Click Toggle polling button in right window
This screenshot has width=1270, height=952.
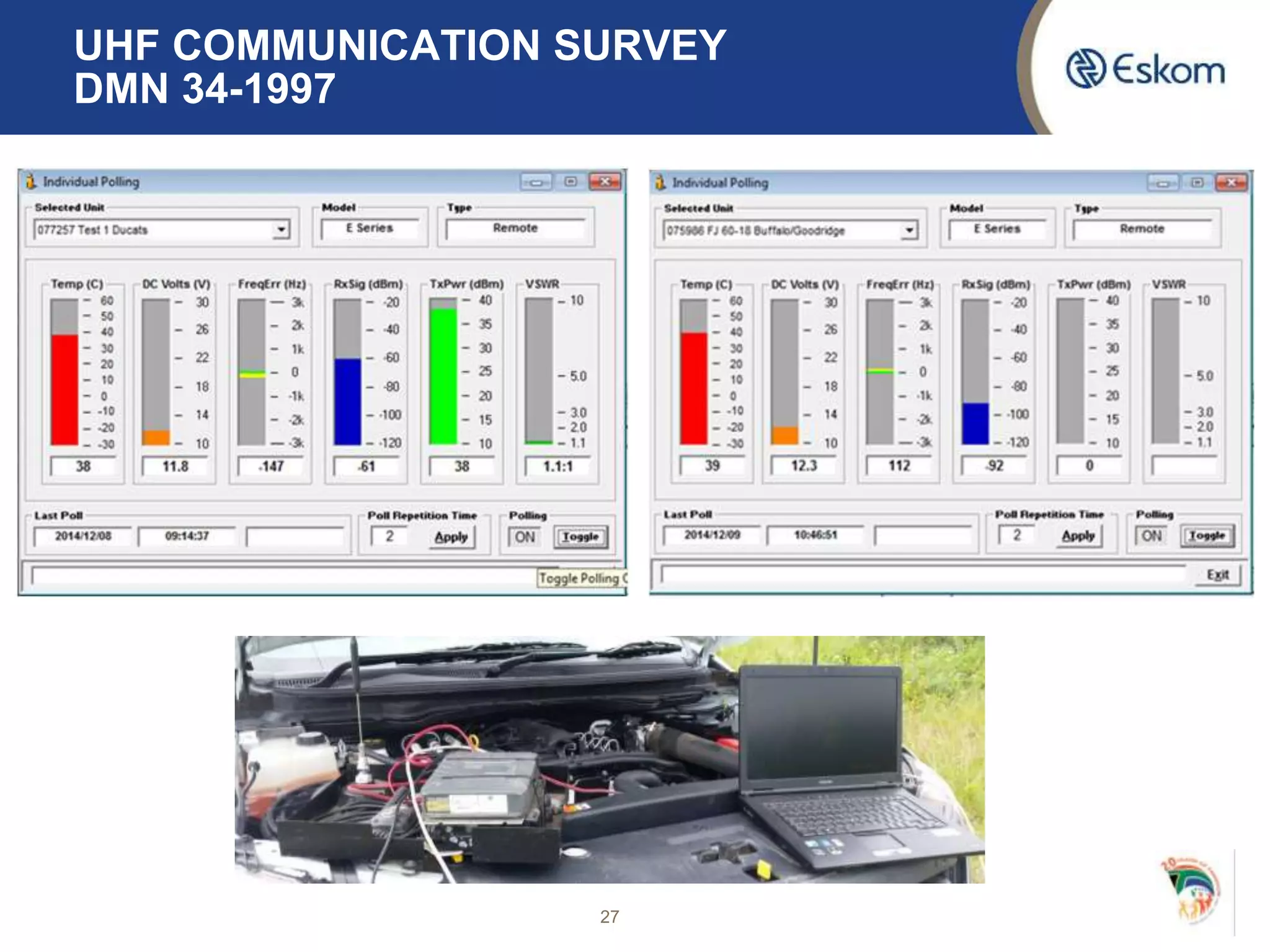click(1207, 535)
